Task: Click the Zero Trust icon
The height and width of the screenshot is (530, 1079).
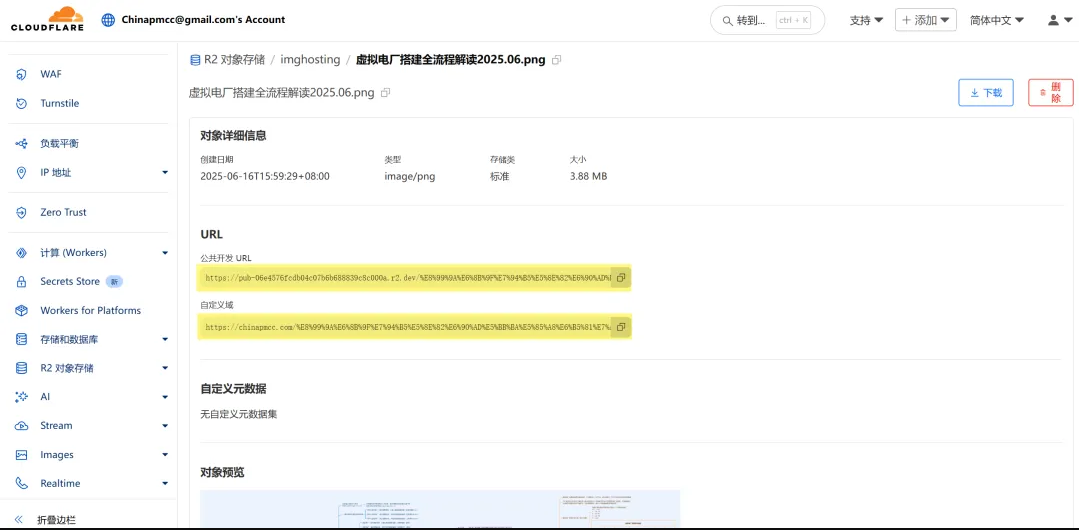Action: (x=21, y=213)
